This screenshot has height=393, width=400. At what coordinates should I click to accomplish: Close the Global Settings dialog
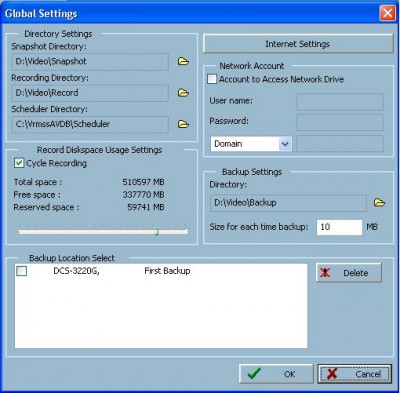coord(387,13)
